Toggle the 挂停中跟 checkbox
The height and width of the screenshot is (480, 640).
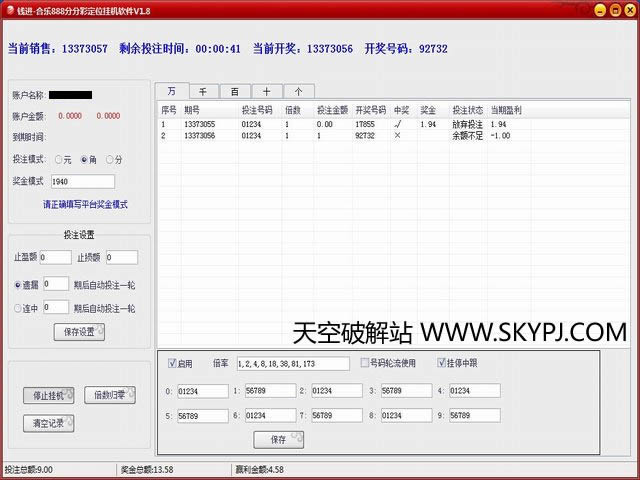[442, 363]
